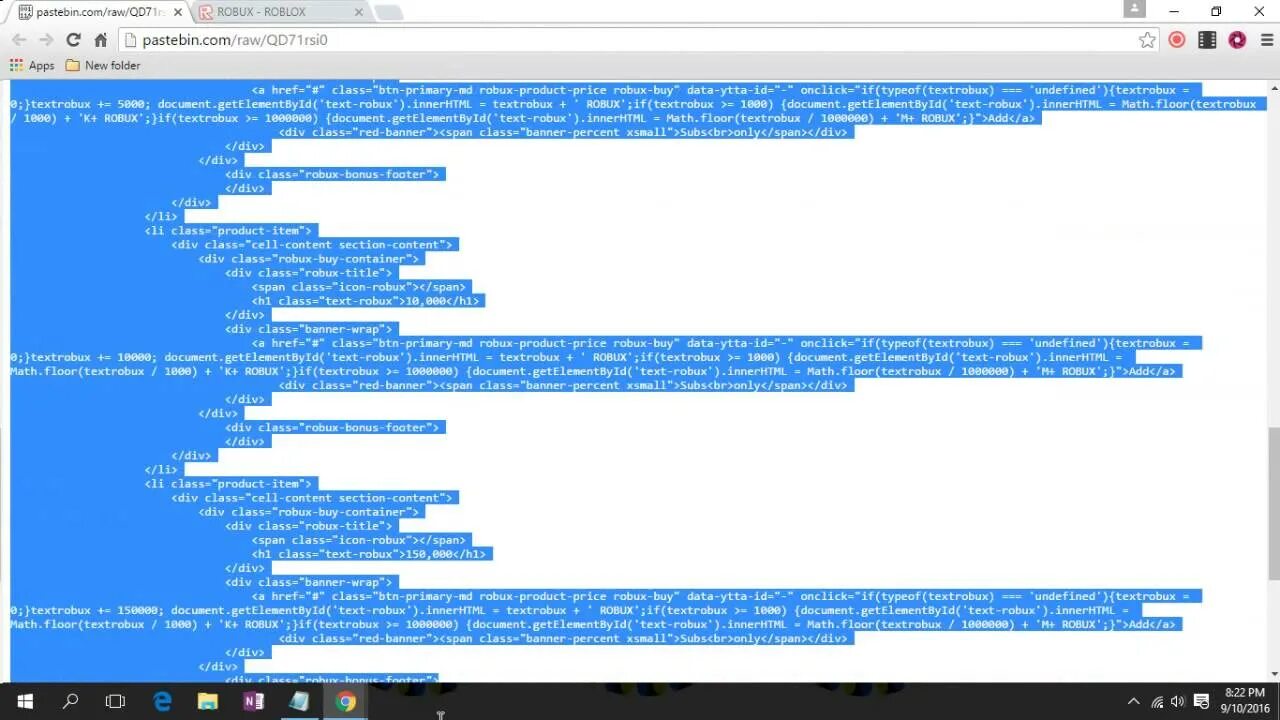Open the browser home page

[100, 40]
